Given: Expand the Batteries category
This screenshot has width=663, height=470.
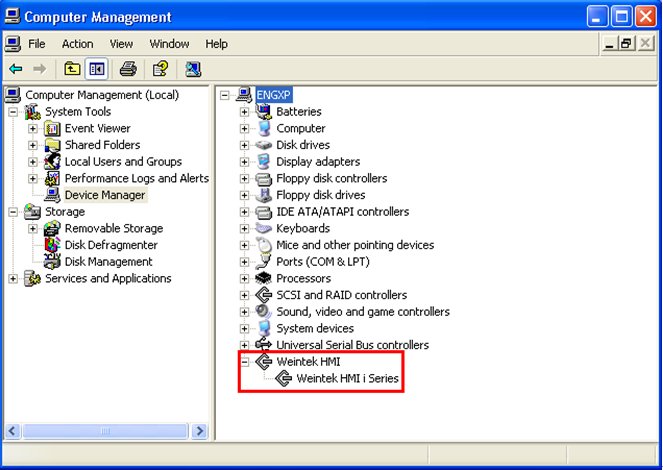Looking at the screenshot, I should pyautogui.click(x=244, y=112).
